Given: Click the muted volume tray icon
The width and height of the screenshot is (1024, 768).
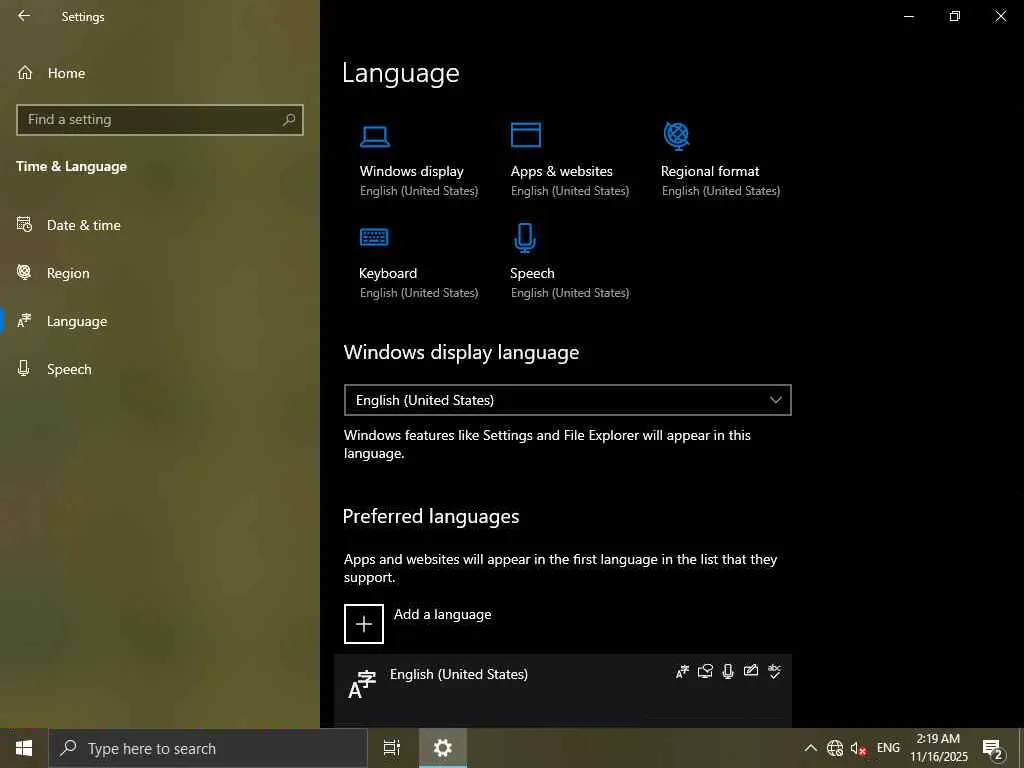Looking at the screenshot, I should pyautogui.click(x=858, y=748).
